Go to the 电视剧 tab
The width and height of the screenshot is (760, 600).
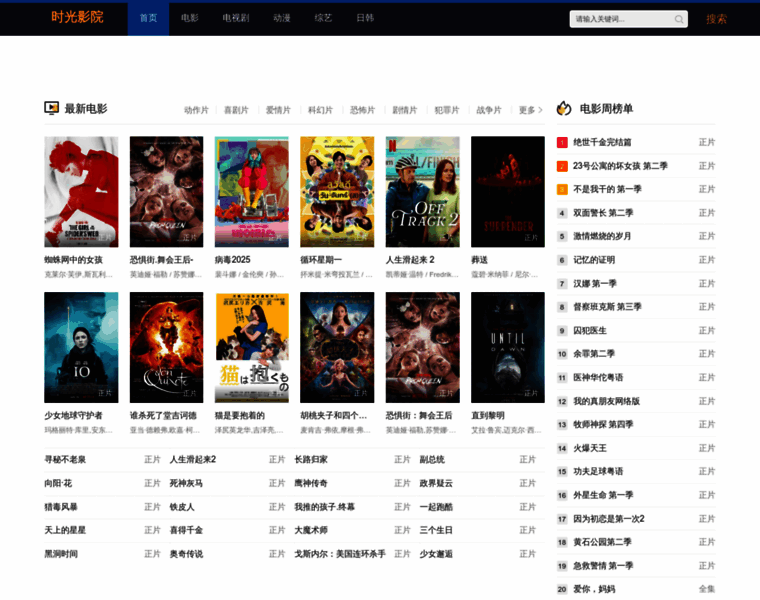click(x=236, y=18)
